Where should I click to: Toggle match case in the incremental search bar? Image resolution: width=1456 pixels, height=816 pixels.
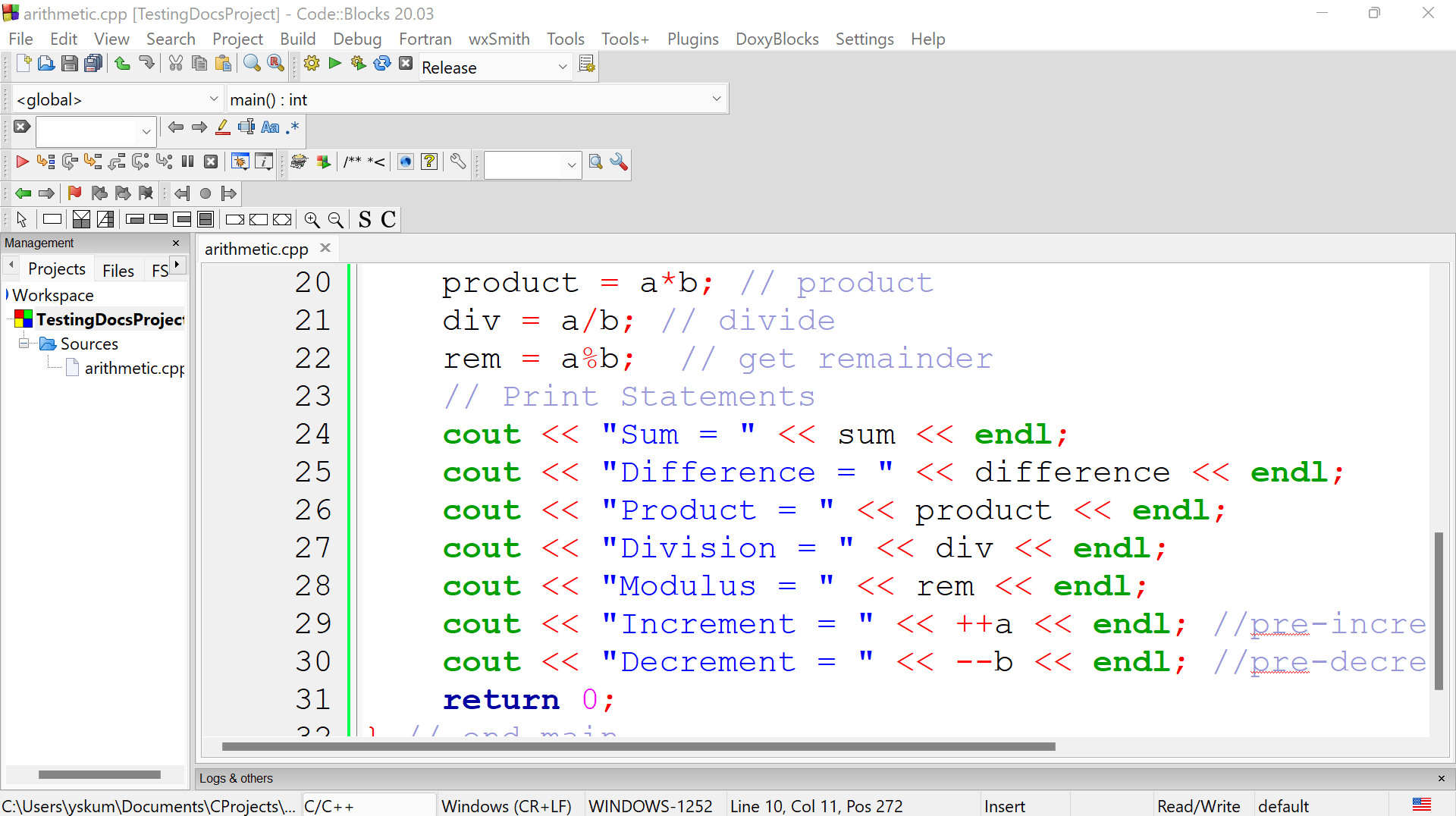[x=270, y=127]
